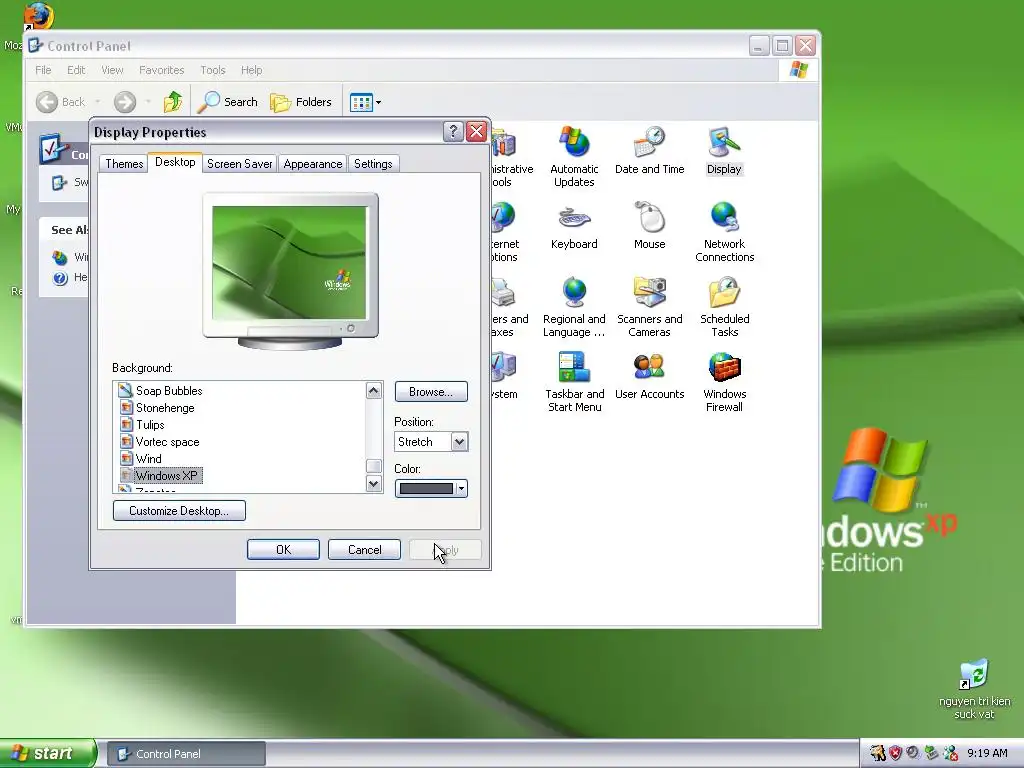1024x768 pixels.
Task: Switch to the Appearance tab
Action: pos(313,164)
